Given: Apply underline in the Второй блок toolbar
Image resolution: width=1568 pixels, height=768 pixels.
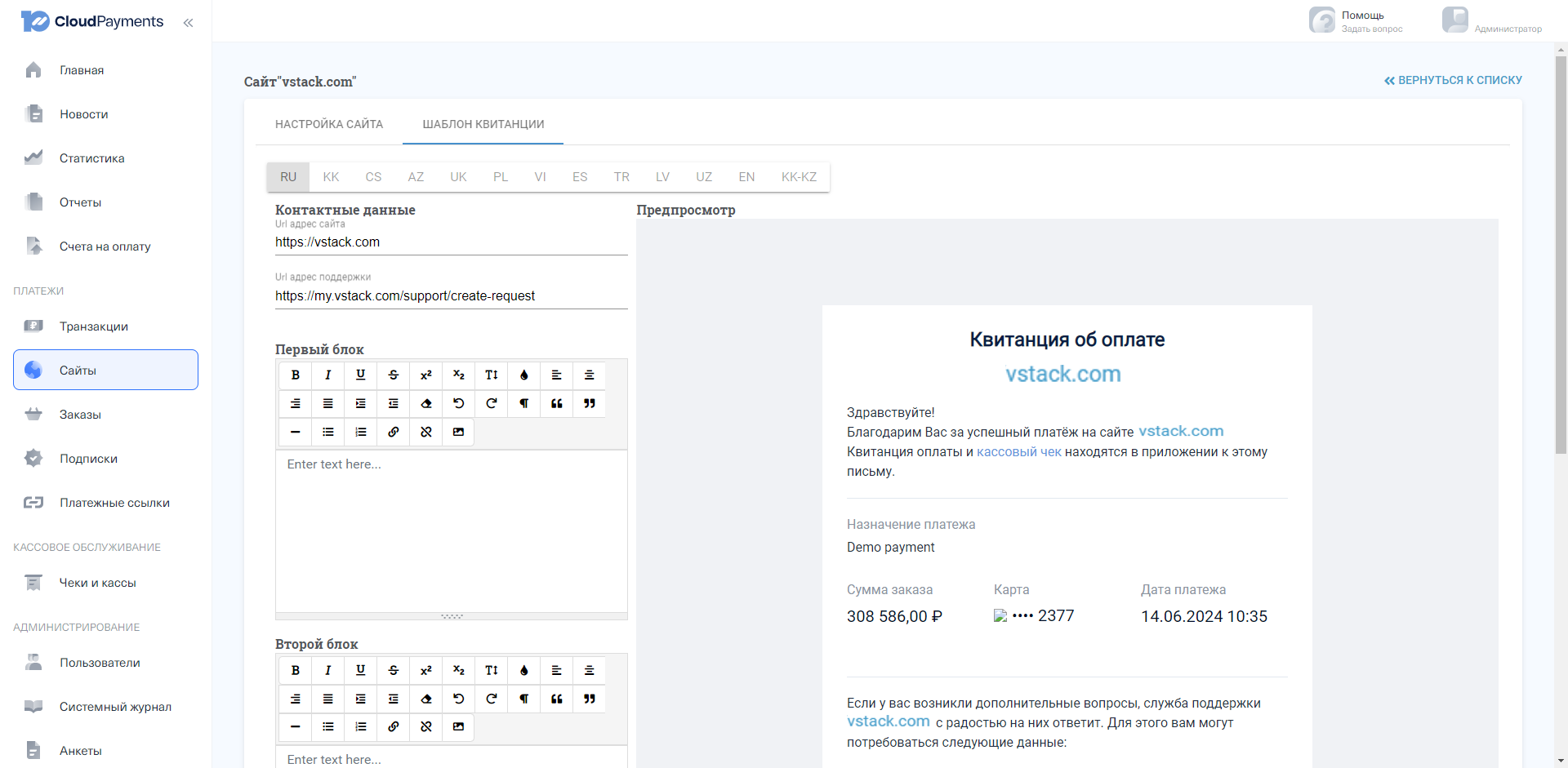Looking at the screenshot, I should (361, 670).
